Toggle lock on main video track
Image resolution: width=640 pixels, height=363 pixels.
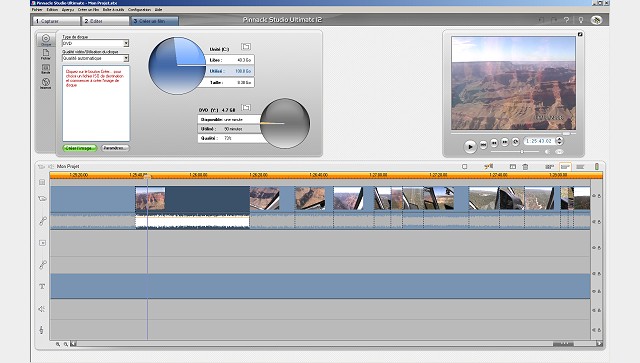pyautogui.click(x=599, y=196)
